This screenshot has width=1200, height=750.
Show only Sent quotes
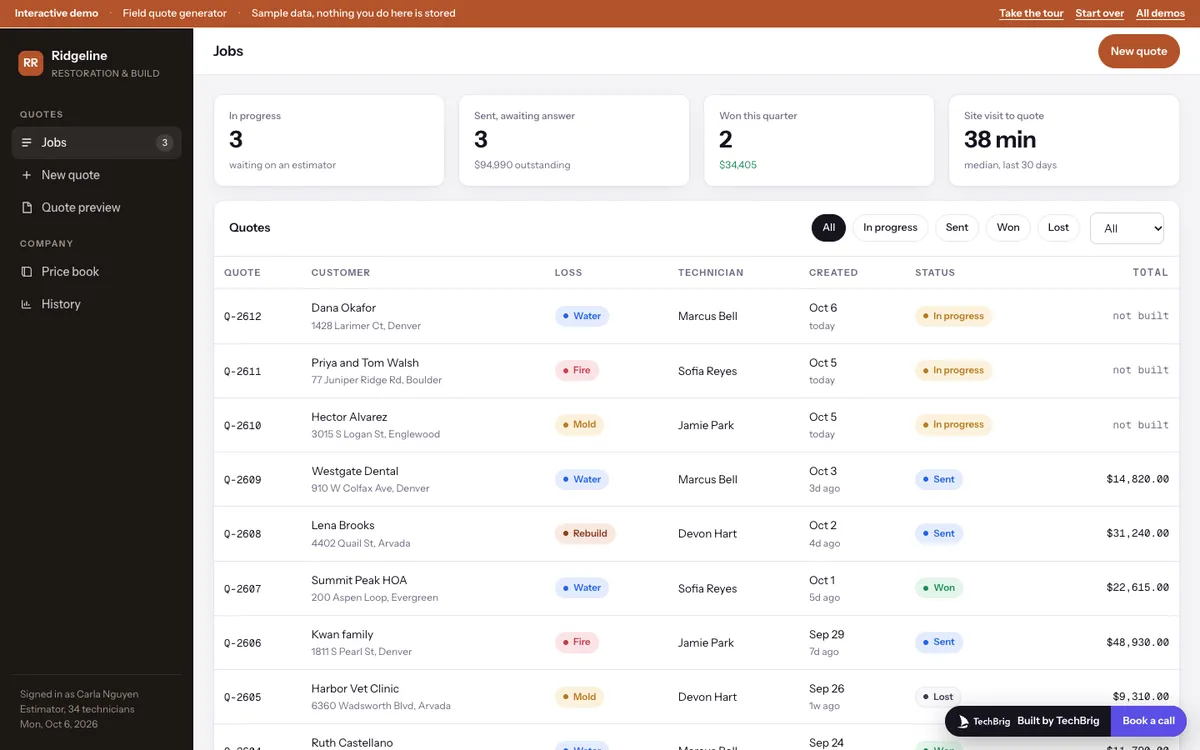(x=957, y=228)
